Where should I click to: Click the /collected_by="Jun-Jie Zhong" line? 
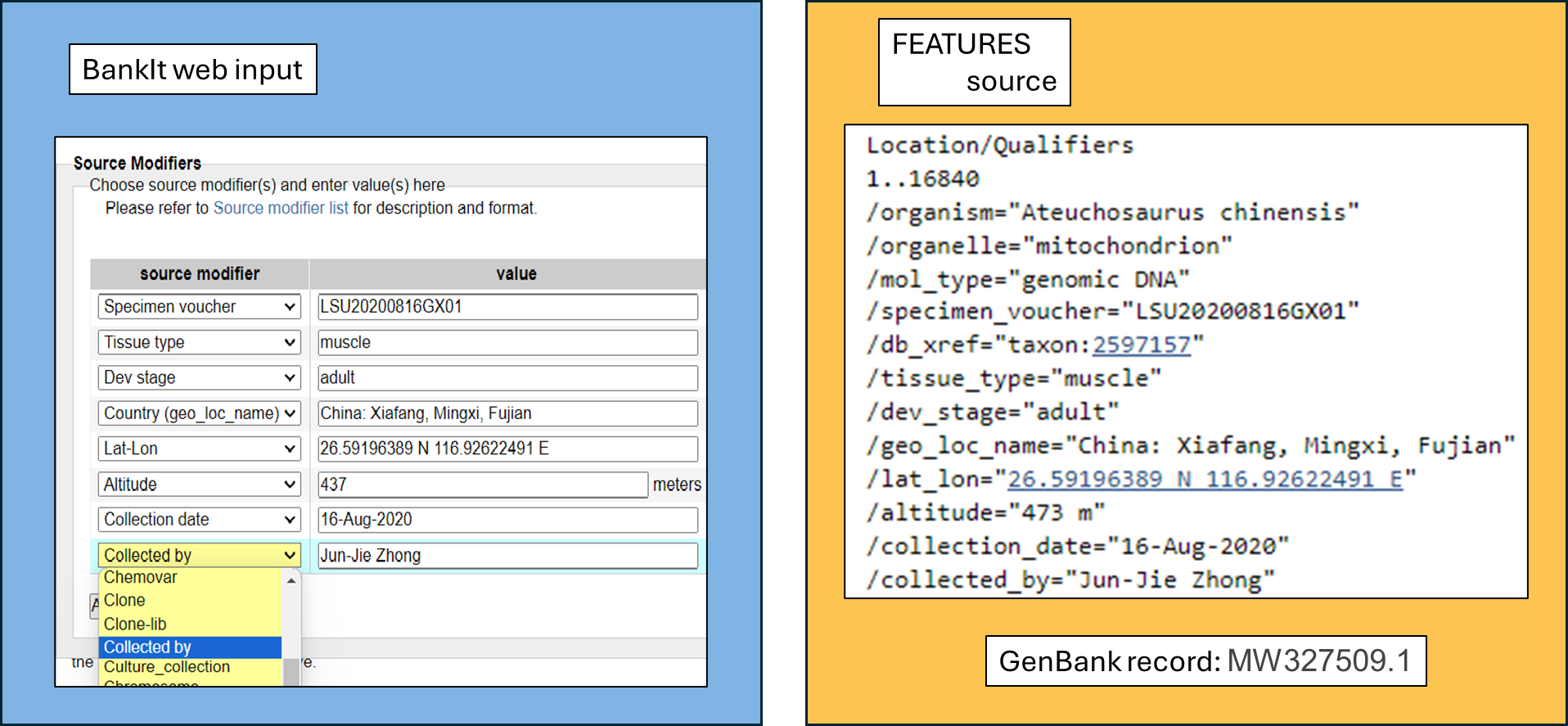[1070, 579]
